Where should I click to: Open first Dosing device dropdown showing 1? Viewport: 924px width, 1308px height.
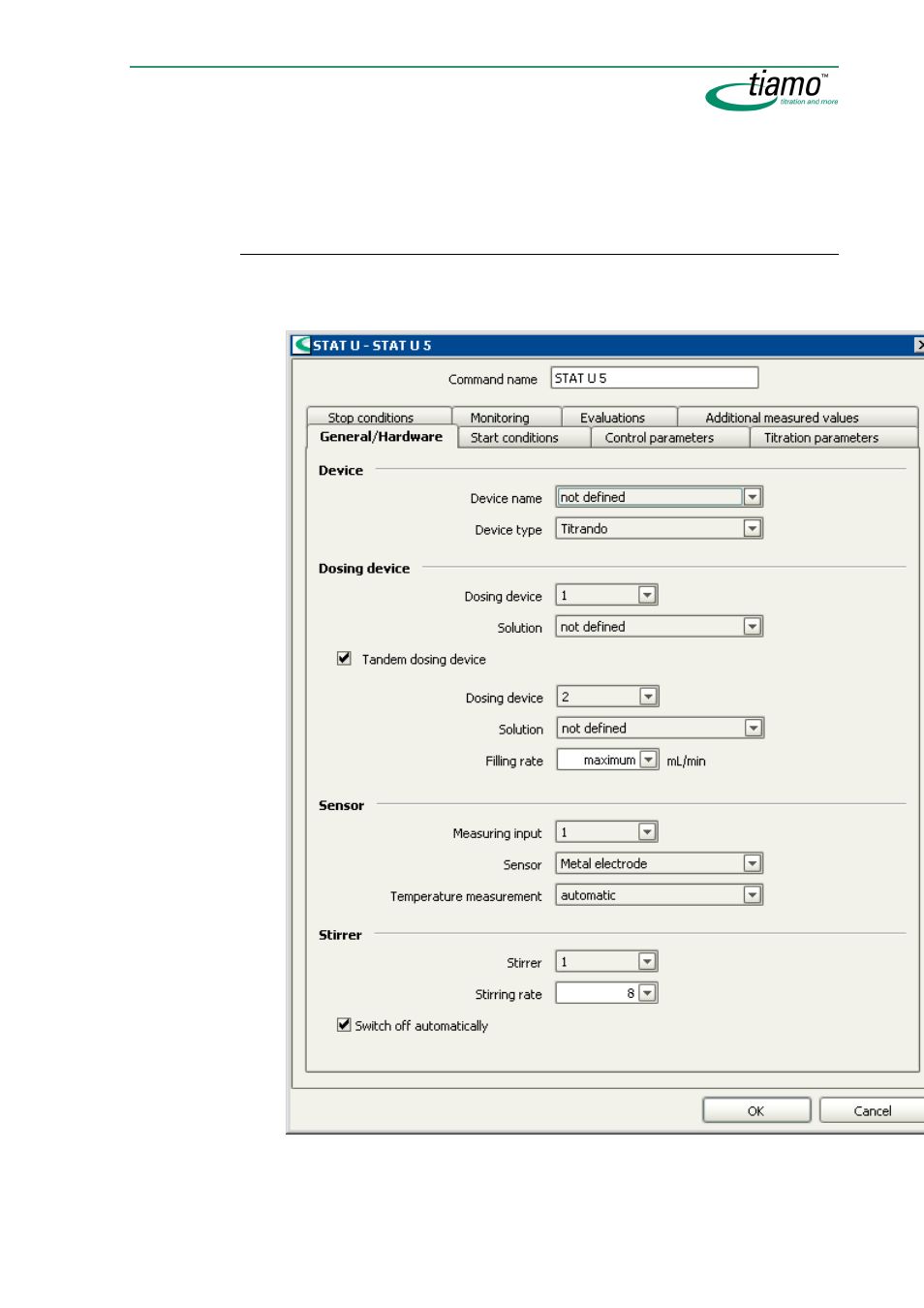click(647, 595)
